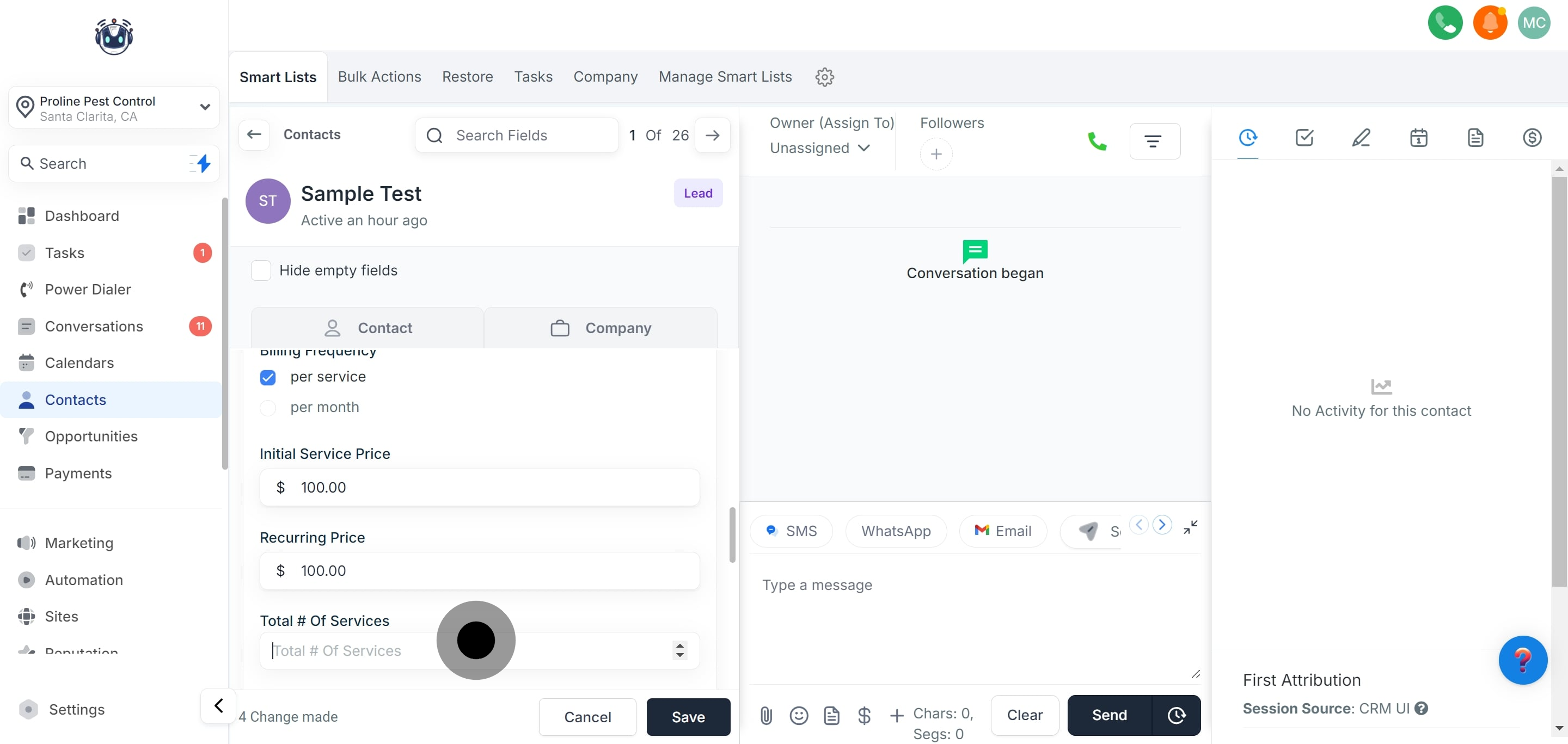Open the payments dollar-circle icon tab
The height and width of the screenshot is (744, 1568).
(x=1532, y=138)
